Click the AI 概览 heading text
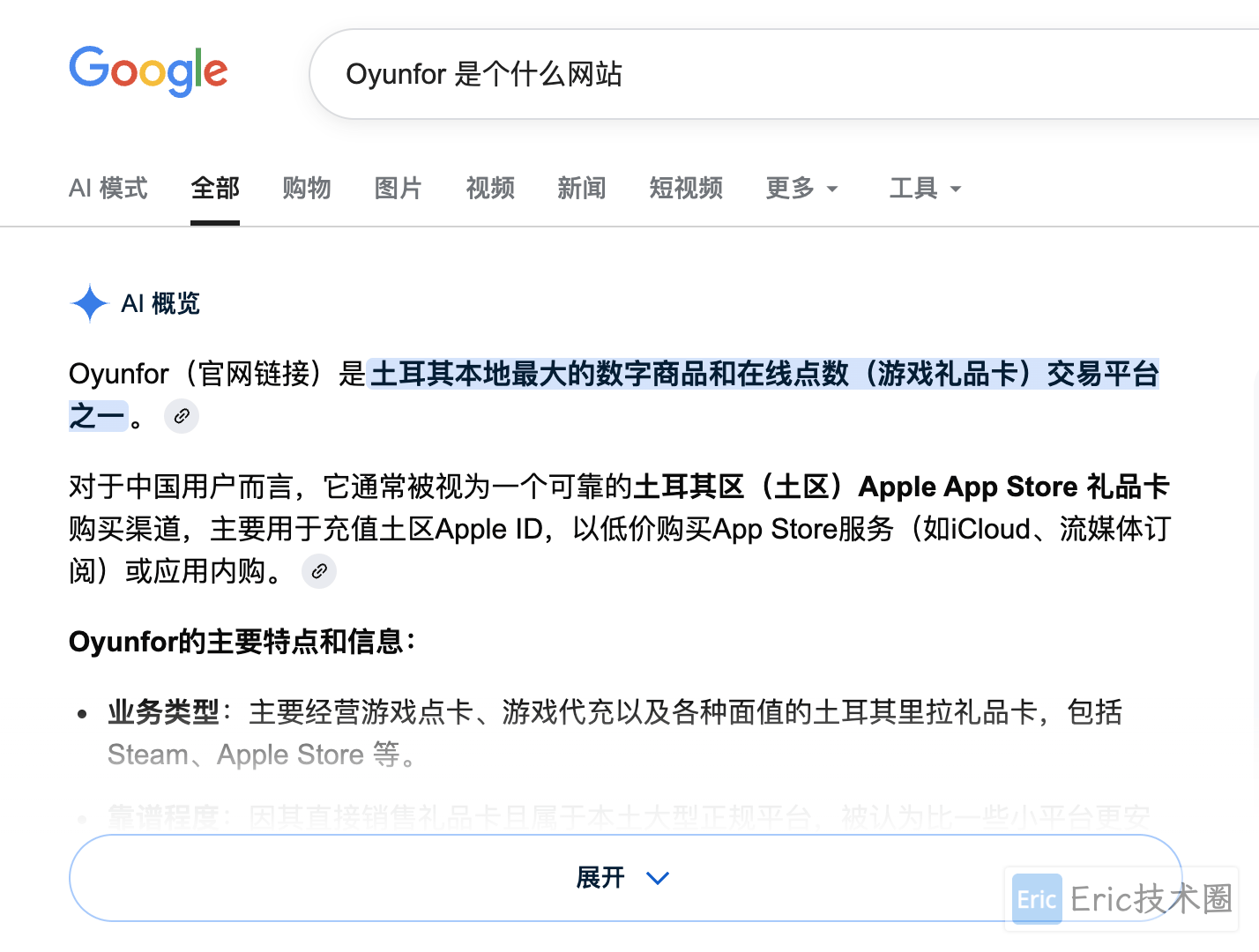The width and height of the screenshot is (1259, 952). pos(160,303)
